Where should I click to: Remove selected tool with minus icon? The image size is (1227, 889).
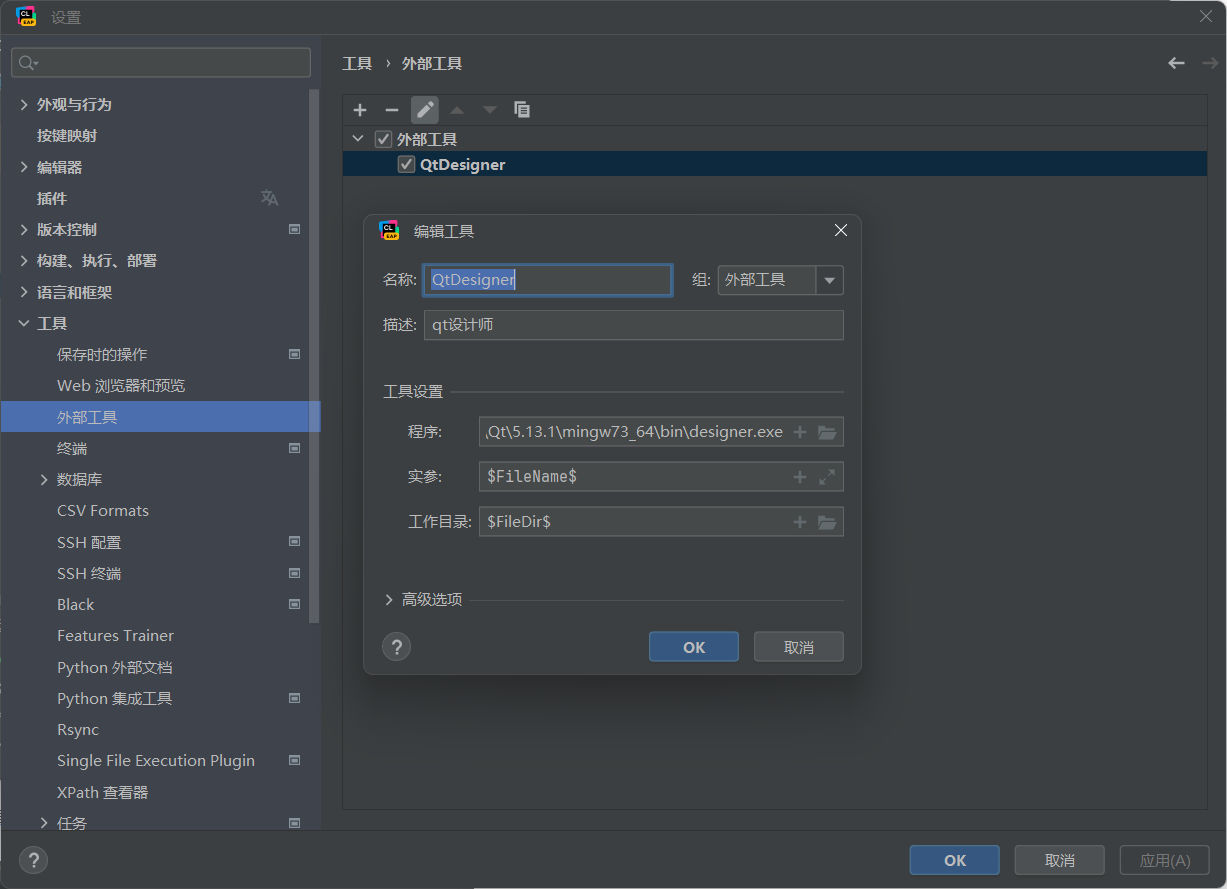392,110
